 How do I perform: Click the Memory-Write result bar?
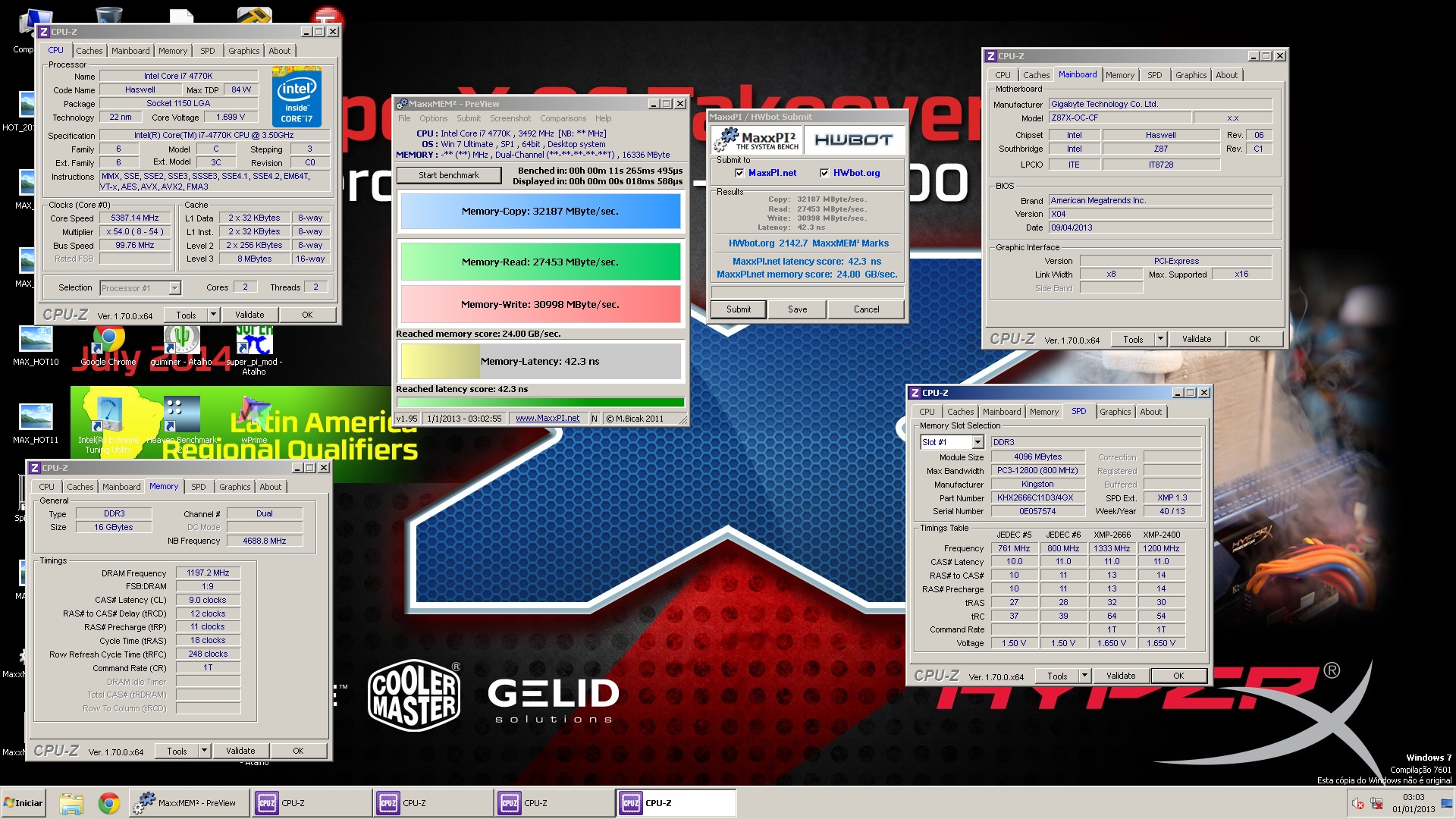540,305
